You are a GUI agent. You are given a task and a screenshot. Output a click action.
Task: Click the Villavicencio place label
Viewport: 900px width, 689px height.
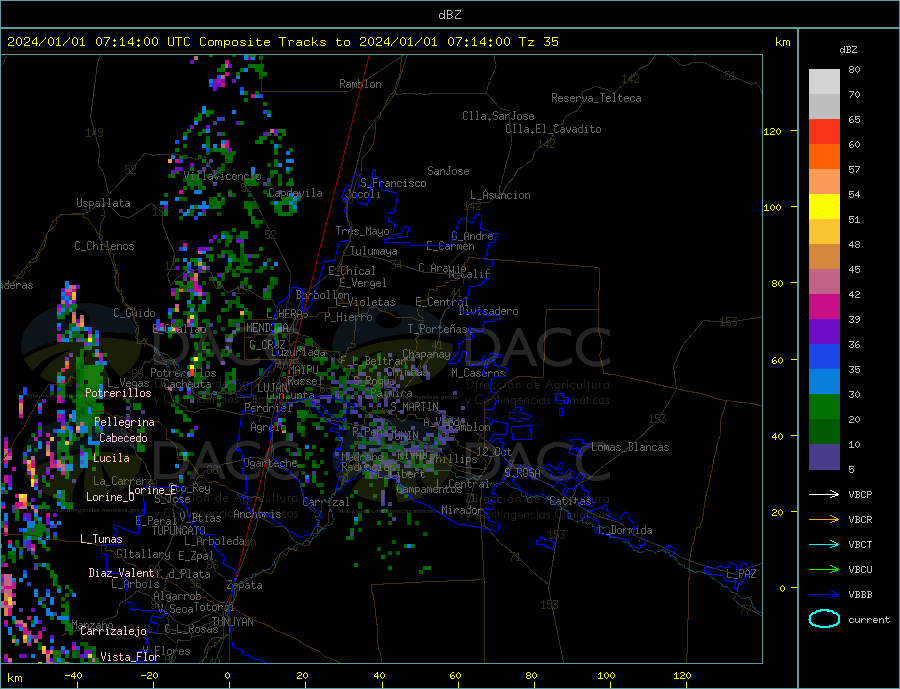(x=223, y=176)
